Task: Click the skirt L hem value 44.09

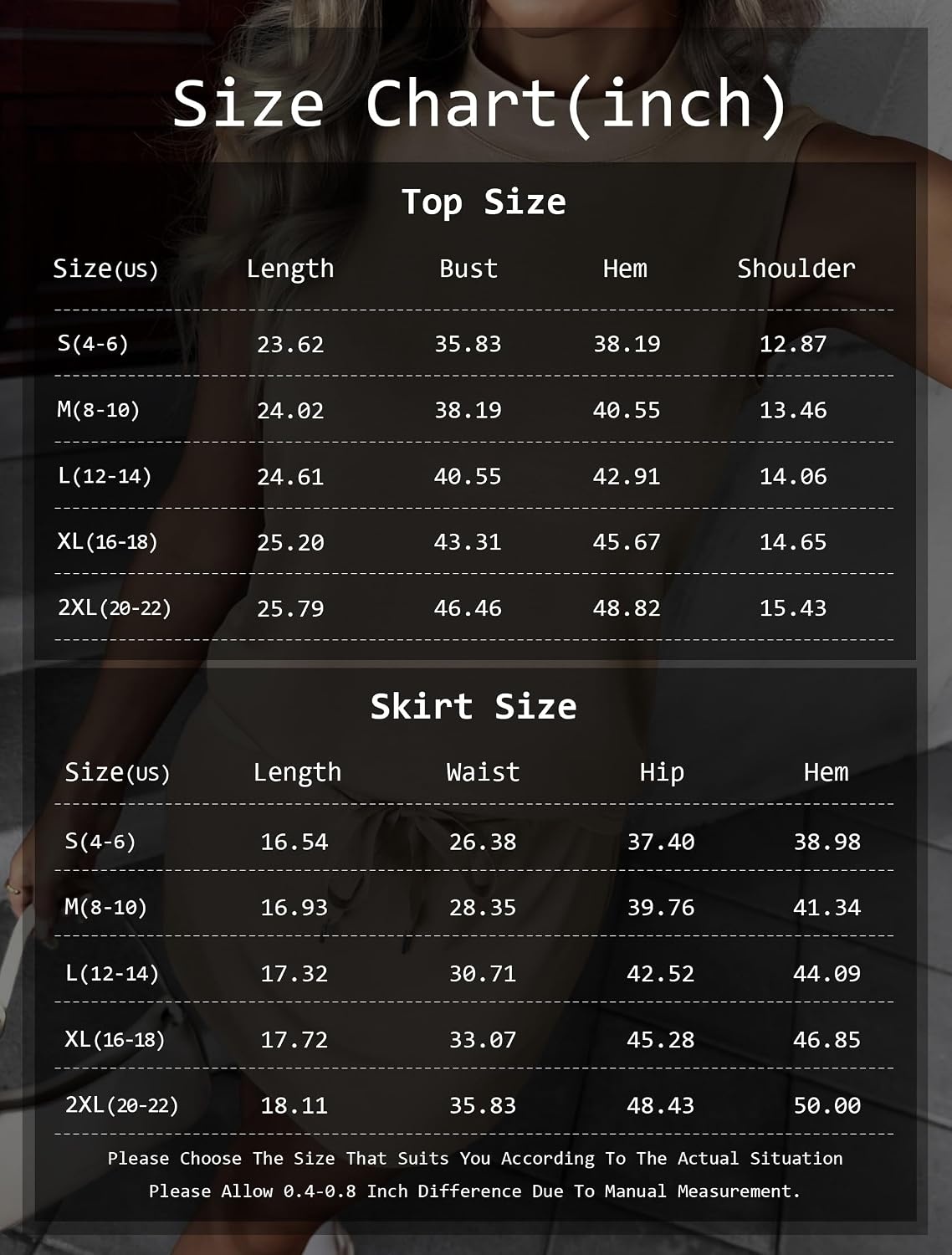Action: pos(827,973)
